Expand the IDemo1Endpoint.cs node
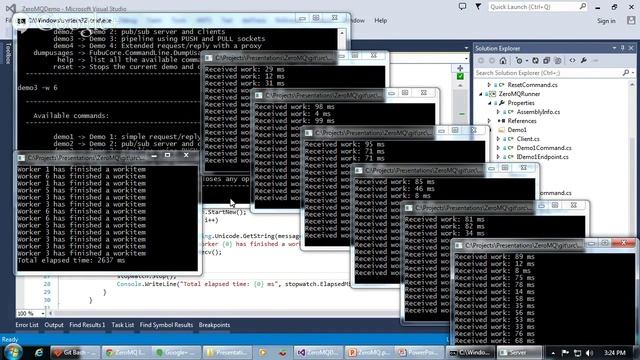The height and width of the screenshot is (360, 640). pos(498,157)
